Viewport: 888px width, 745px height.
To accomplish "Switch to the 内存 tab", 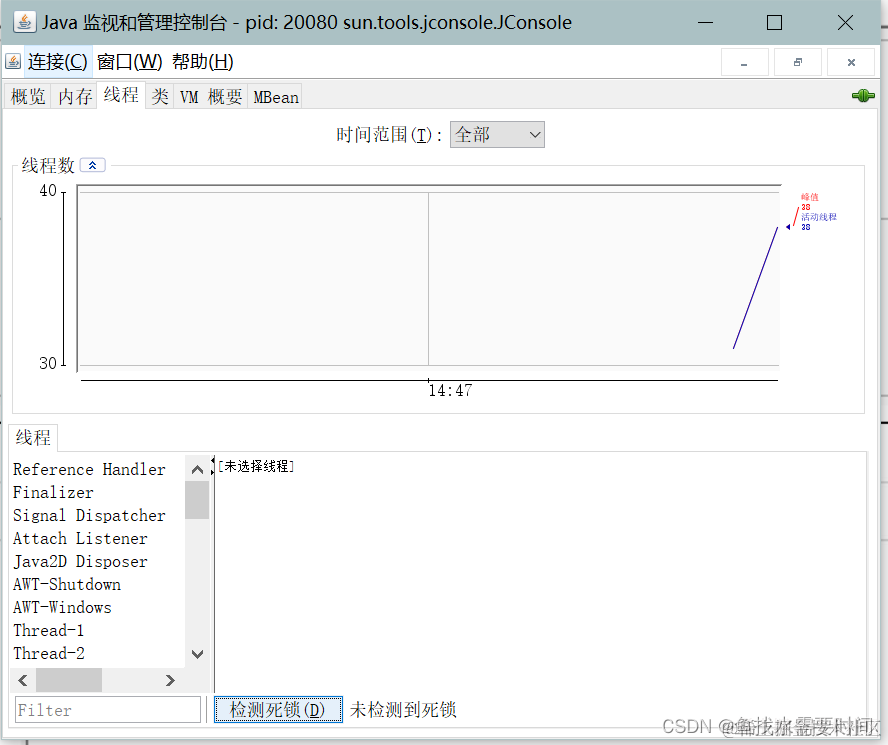I will [75, 96].
